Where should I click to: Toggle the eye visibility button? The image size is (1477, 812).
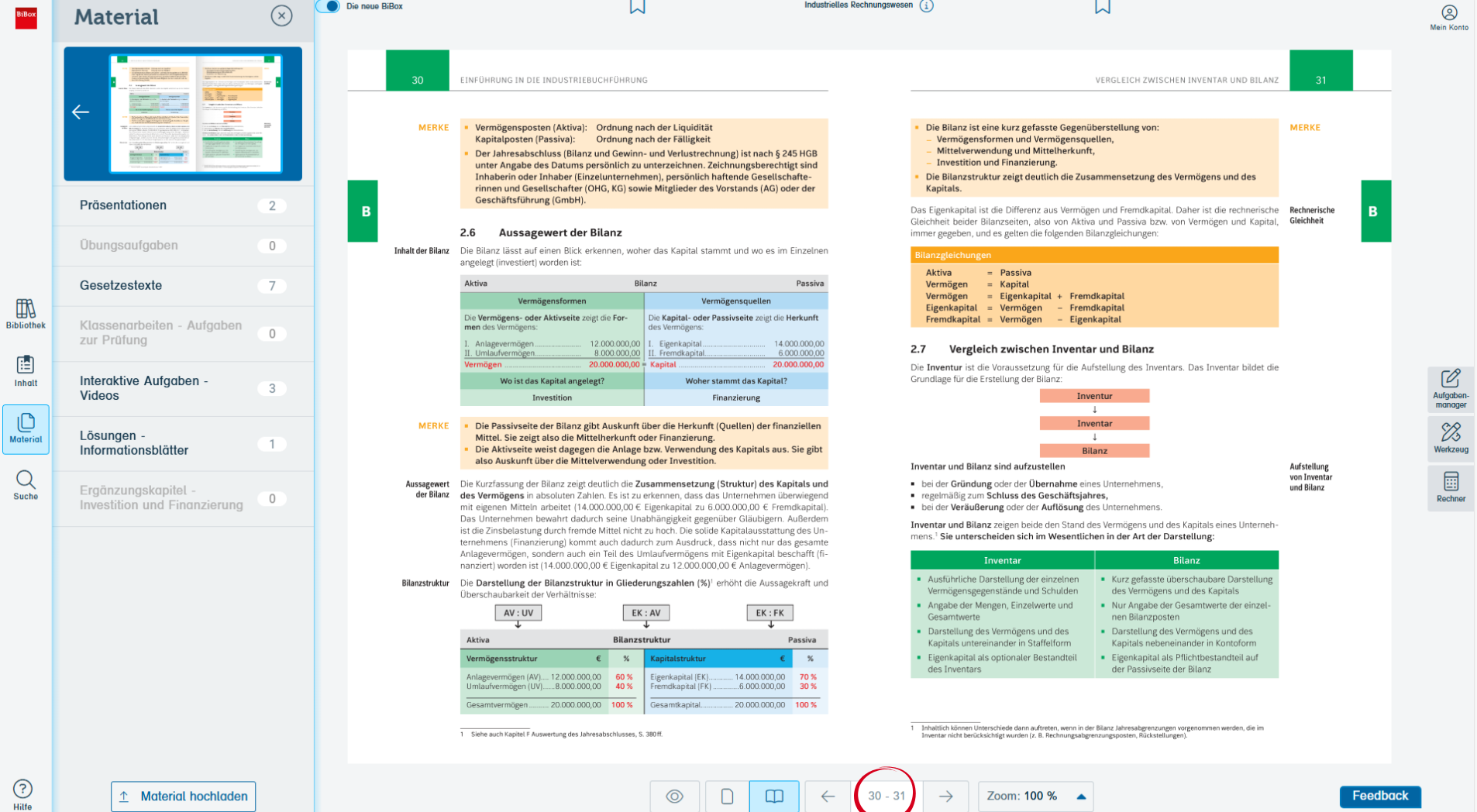674,796
